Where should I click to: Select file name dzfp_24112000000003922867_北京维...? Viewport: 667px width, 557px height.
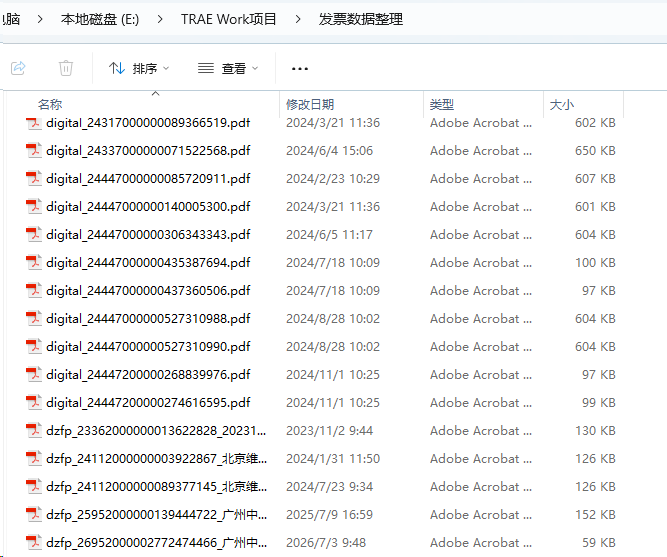coord(156,459)
